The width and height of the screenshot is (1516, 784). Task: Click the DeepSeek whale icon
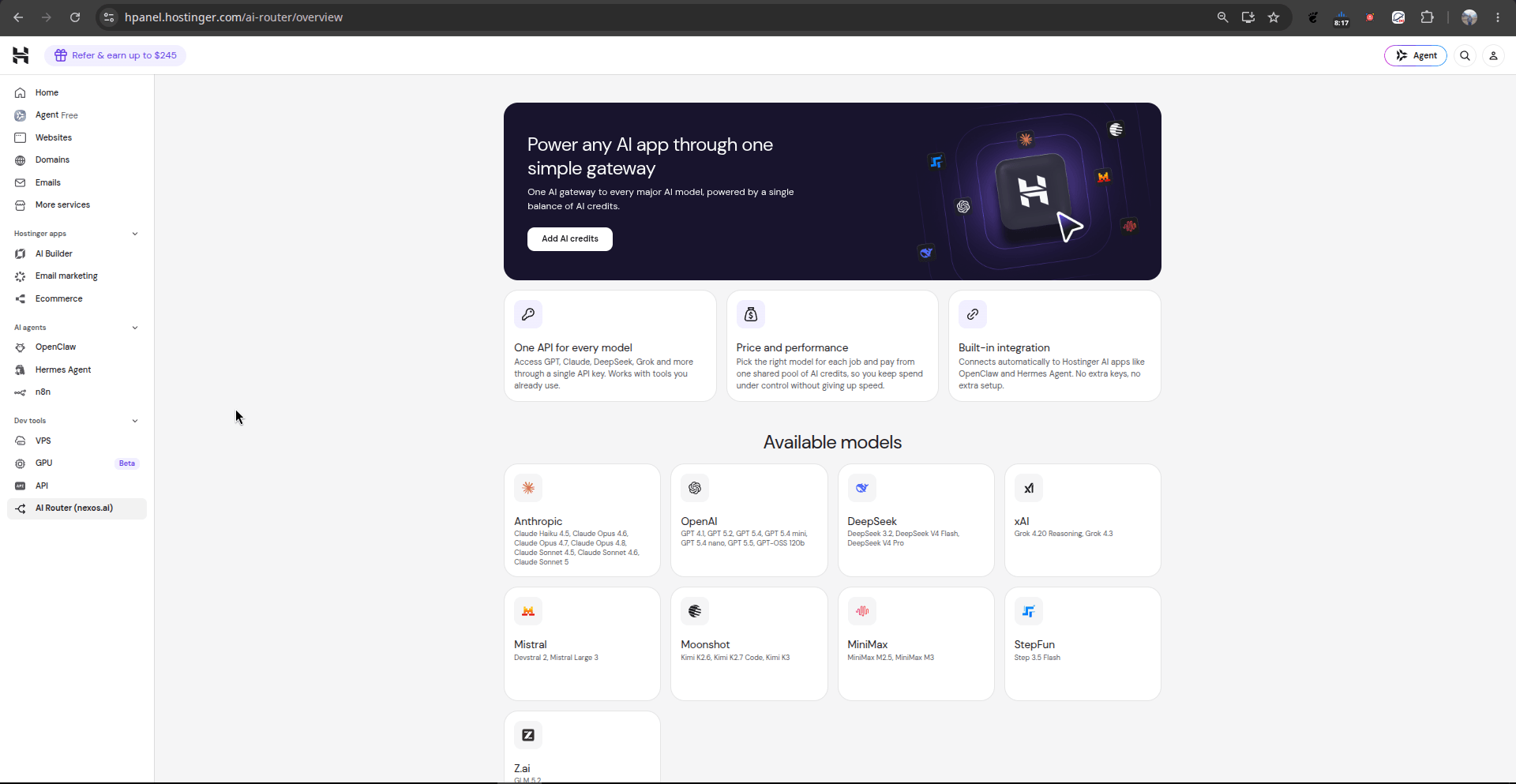861,488
